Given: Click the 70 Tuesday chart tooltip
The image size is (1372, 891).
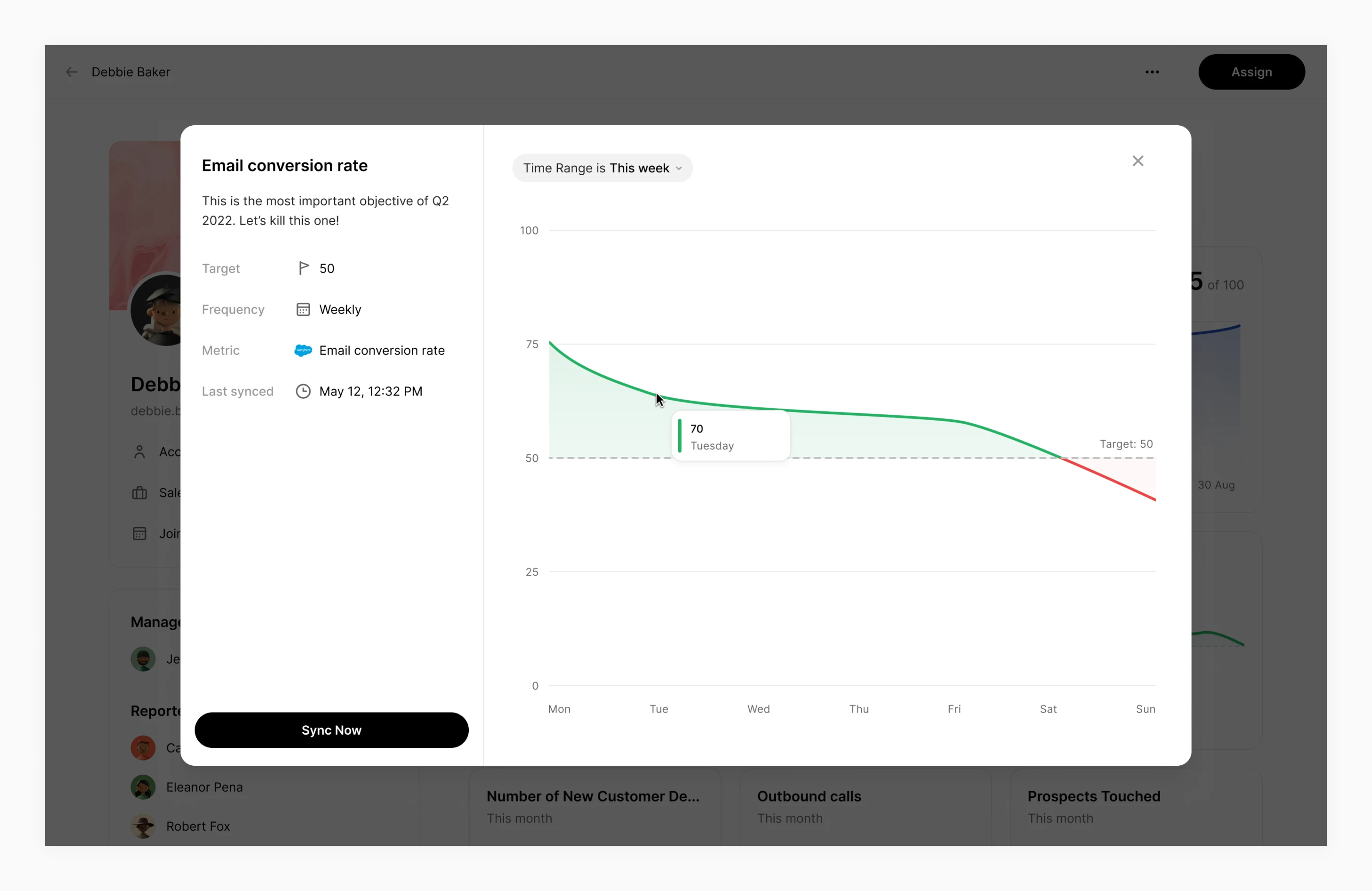Looking at the screenshot, I should pyautogui.click(x=730, y=436).
